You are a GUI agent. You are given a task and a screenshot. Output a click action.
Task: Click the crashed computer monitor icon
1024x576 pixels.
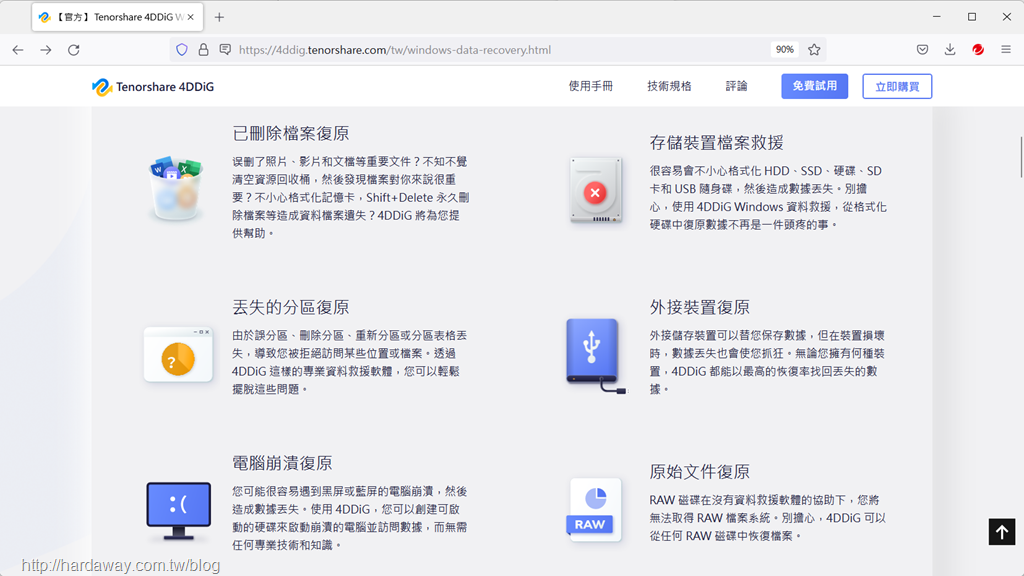click(x=178, y=511)
